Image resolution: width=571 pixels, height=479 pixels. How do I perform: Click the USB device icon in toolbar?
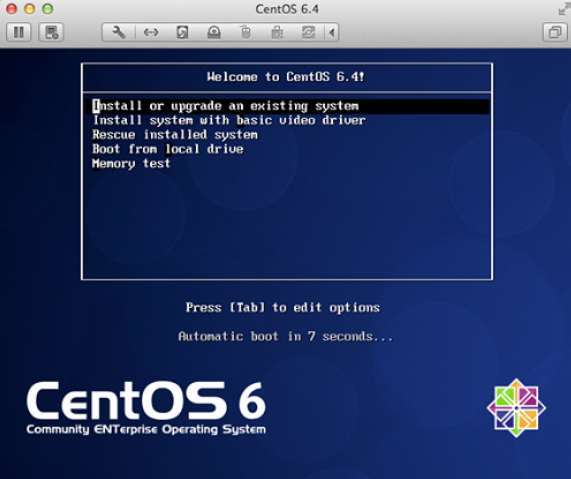coord(277,32)
